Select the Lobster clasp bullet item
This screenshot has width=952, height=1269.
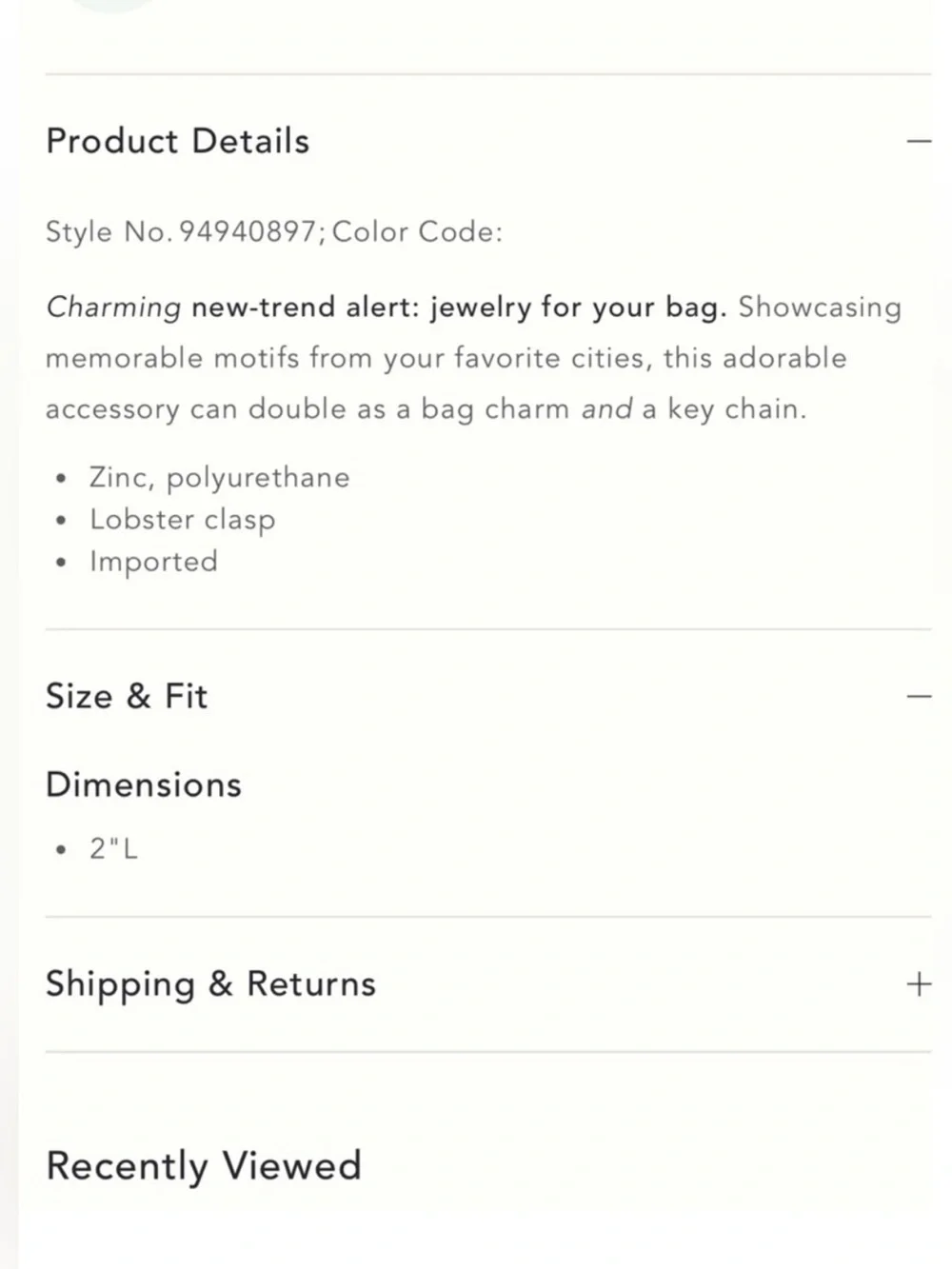click(183, 520)
